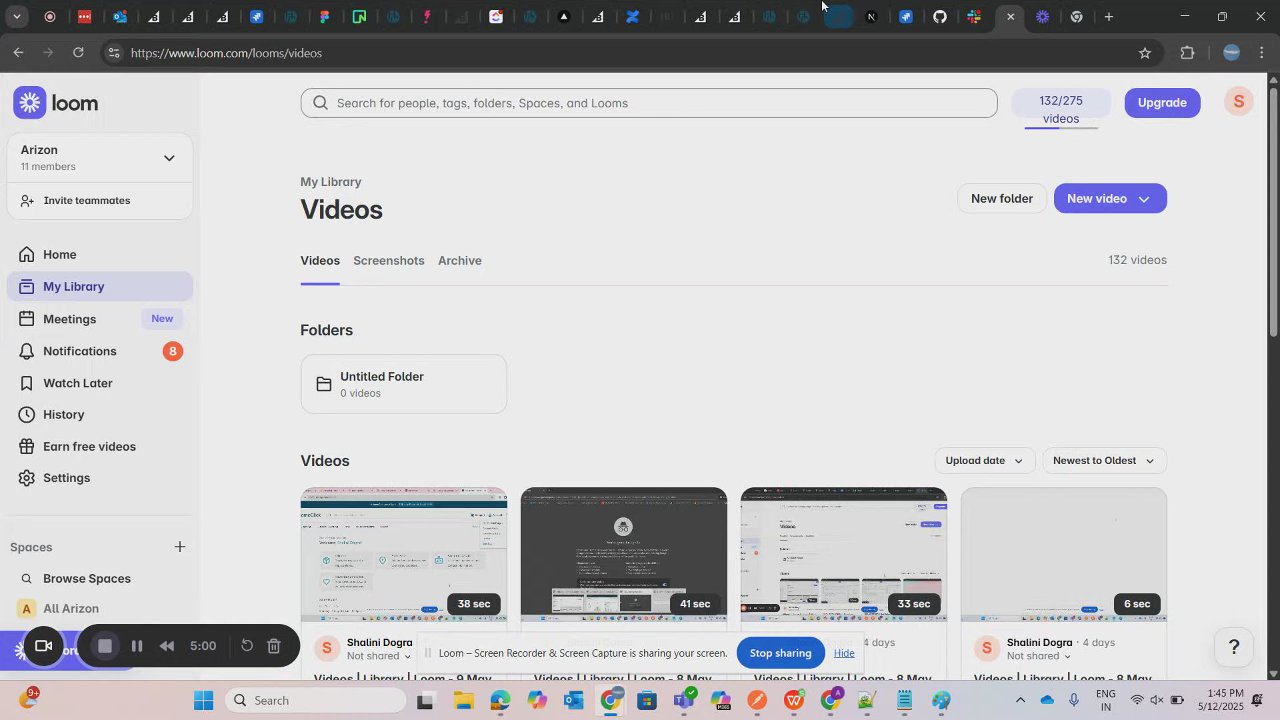Open the 41 sec video thumbnail
The width and height of the screenshot is (1280, 720).
pyautogui.click(x=624, y=555)
